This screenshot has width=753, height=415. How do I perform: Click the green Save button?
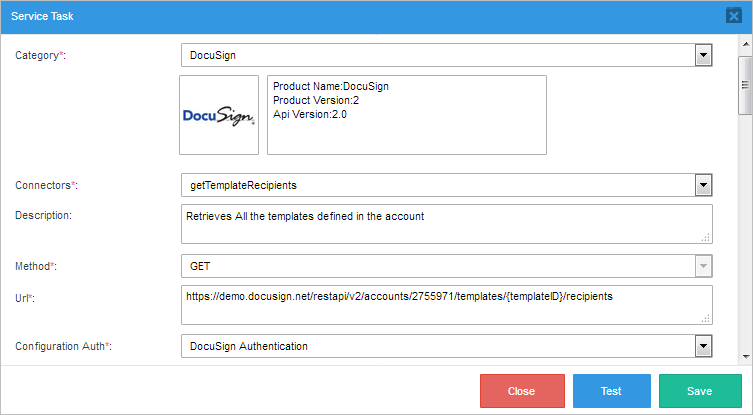[x=699, y=391]
